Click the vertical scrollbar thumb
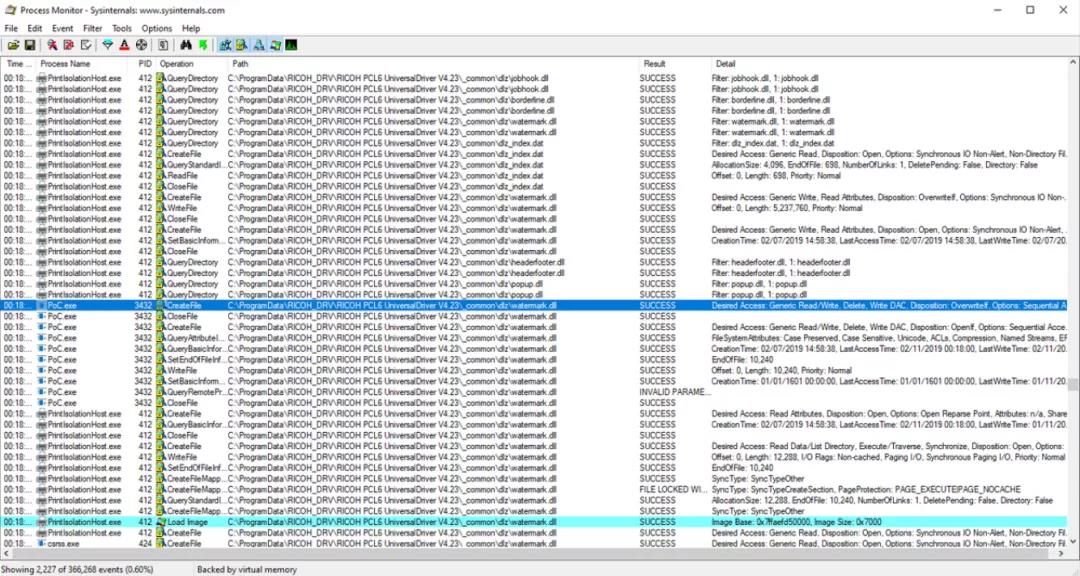Viewport: 1080px width, 576px height. [x=1074, y=383]
